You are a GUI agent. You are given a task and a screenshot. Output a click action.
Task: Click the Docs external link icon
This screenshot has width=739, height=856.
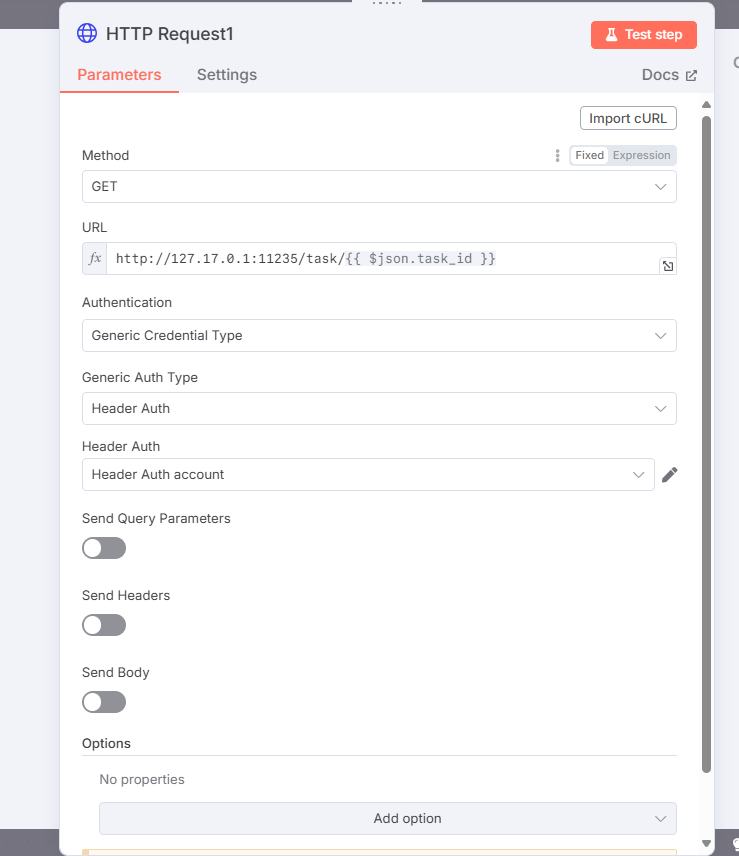tap(691, 75)
